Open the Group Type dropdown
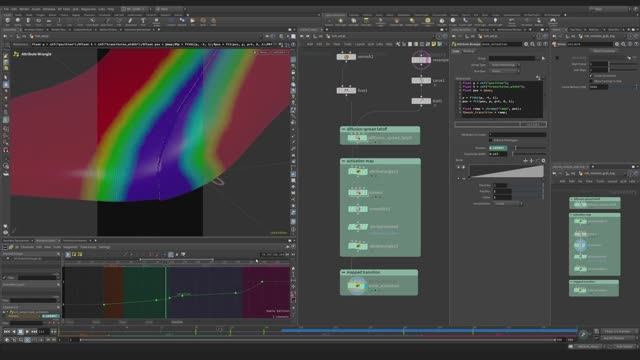 click(x=504, y=65)
